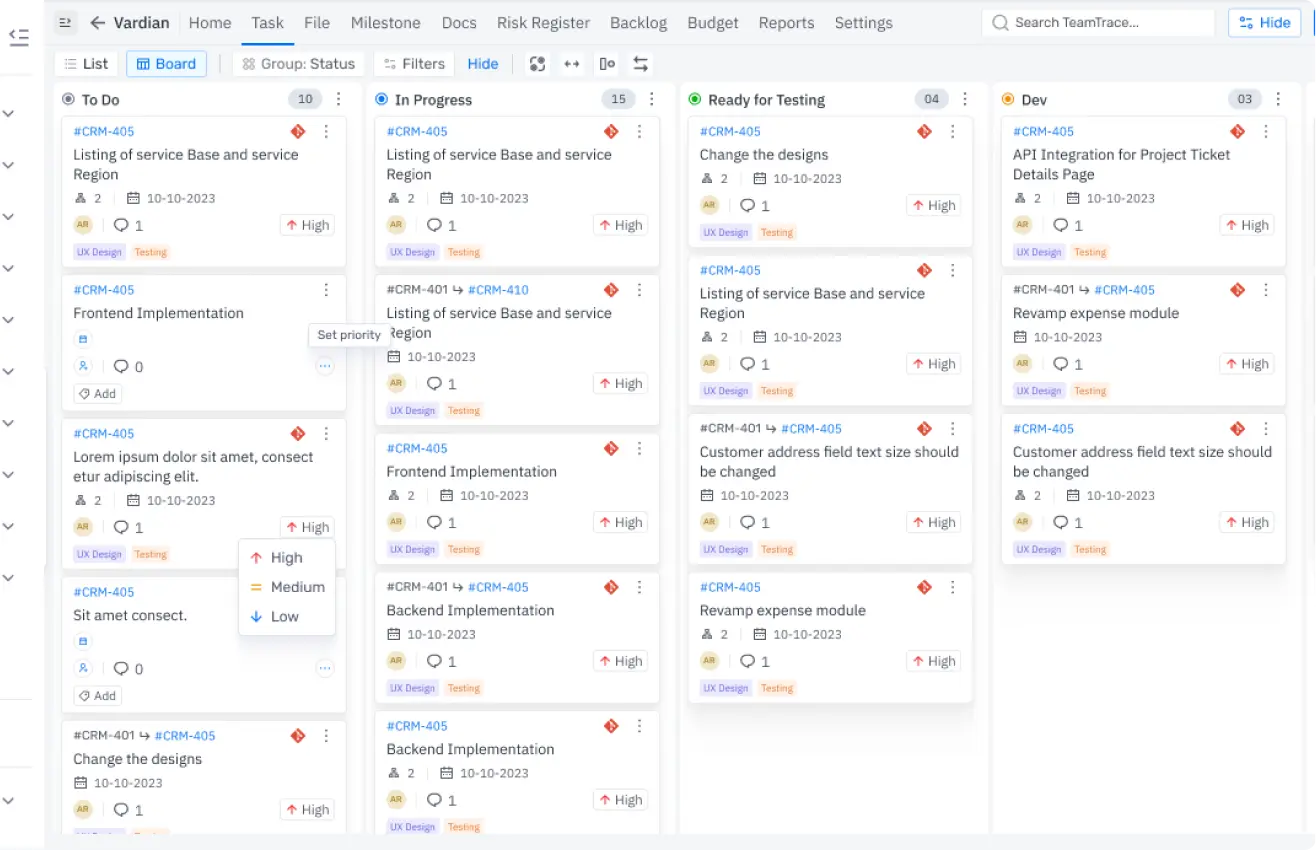Image resolution: width=1316 pixels, height=850 pixels.
Task: Click the horizontal expand arrows toolbar icon
Action: pos(572,64)
